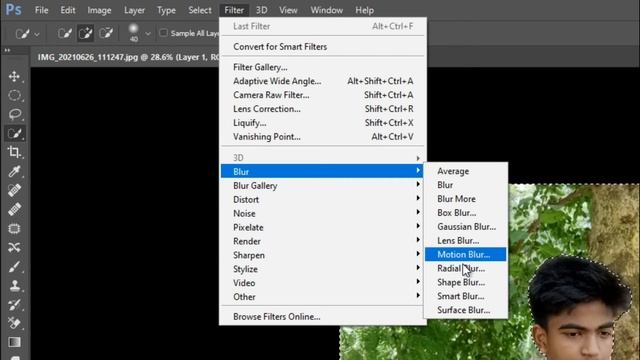Image resolution: width=640 pixels, height=360 pixels.
Task: Open the View menu
Action: pyautogui.click(x=288, y=10)
